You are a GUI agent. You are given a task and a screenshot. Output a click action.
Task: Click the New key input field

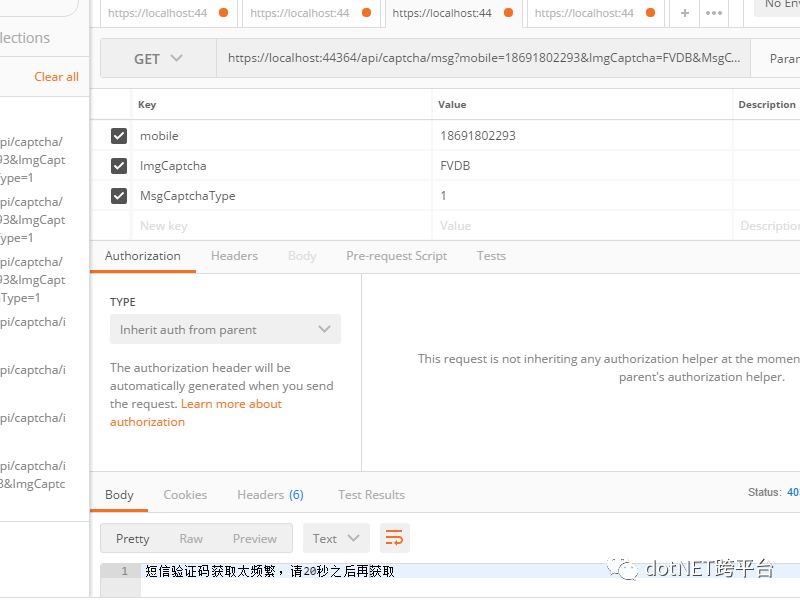click(x=282, y=225)
